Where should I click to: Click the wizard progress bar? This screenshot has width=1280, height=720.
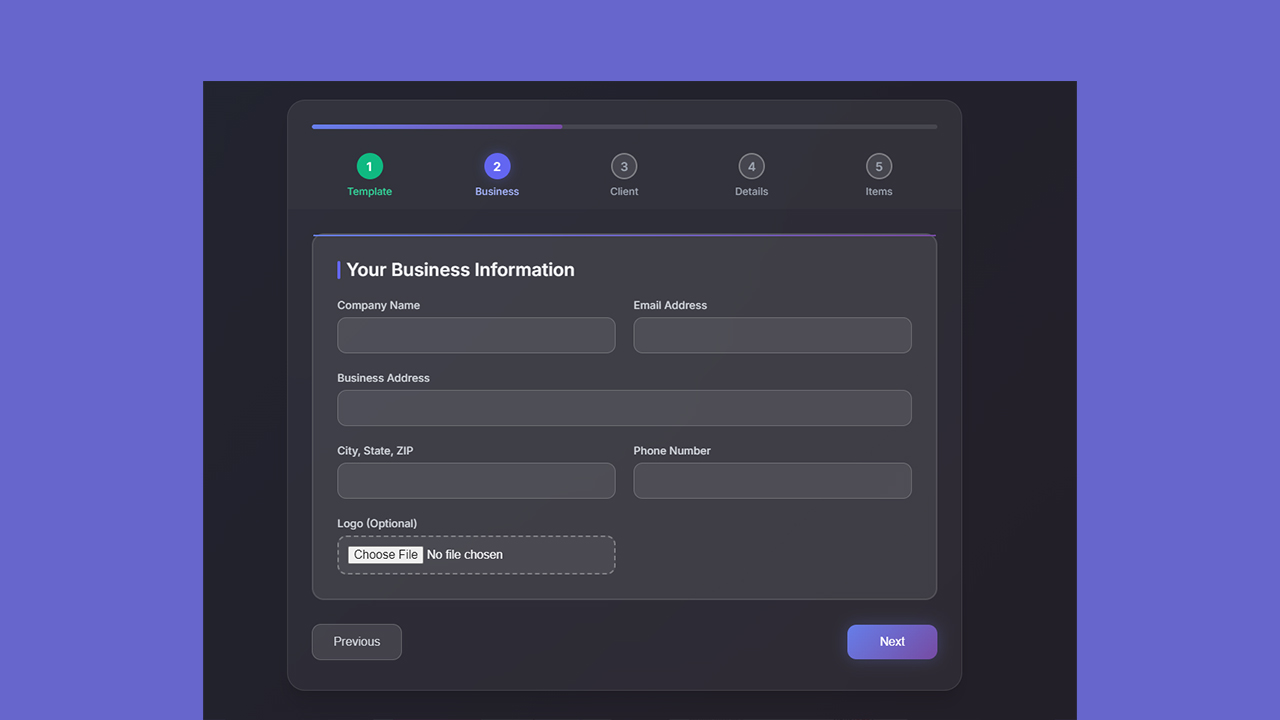(x=624, y=126)
